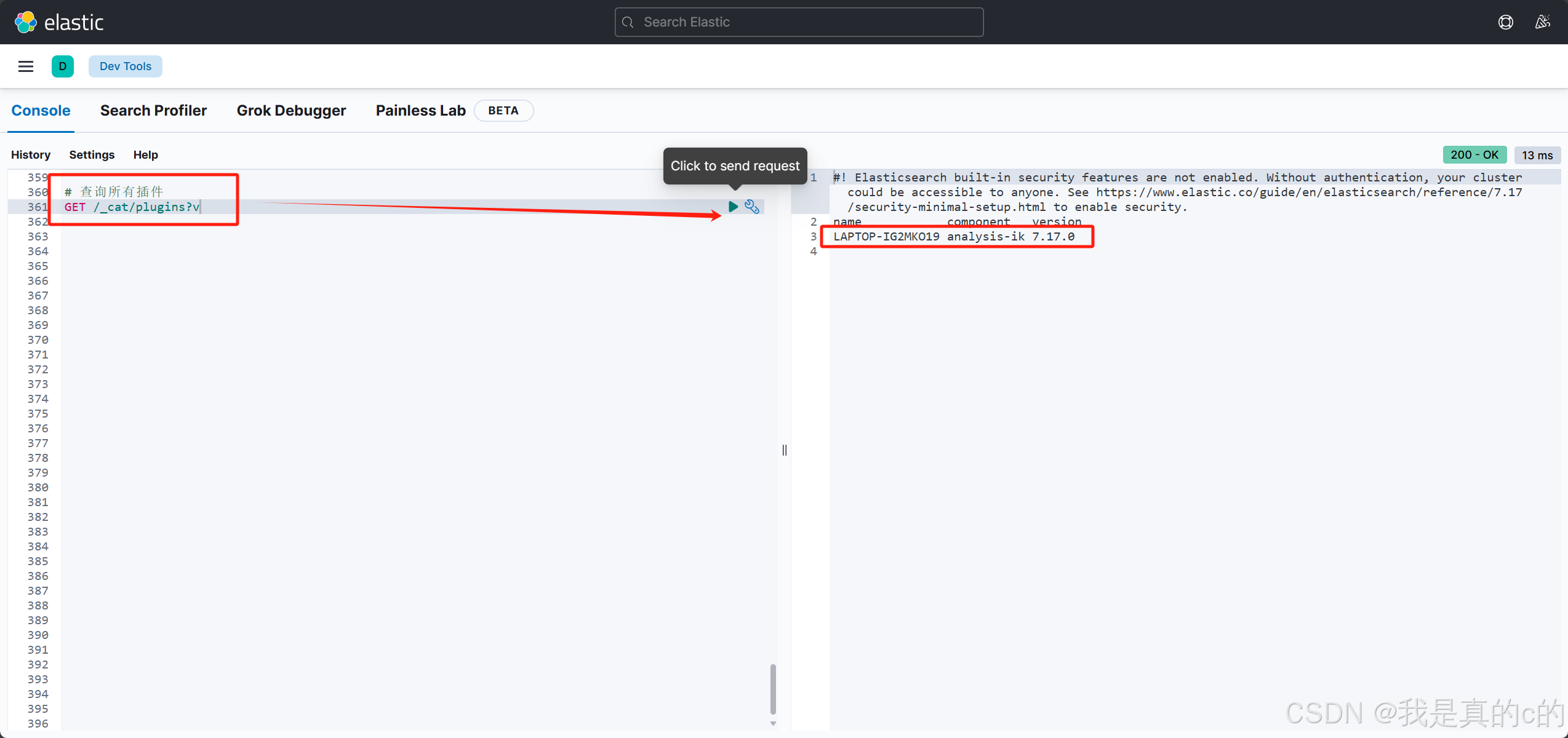The image size is (1568, 738).
Task: Click output line number 4
Action: point(814,252)
